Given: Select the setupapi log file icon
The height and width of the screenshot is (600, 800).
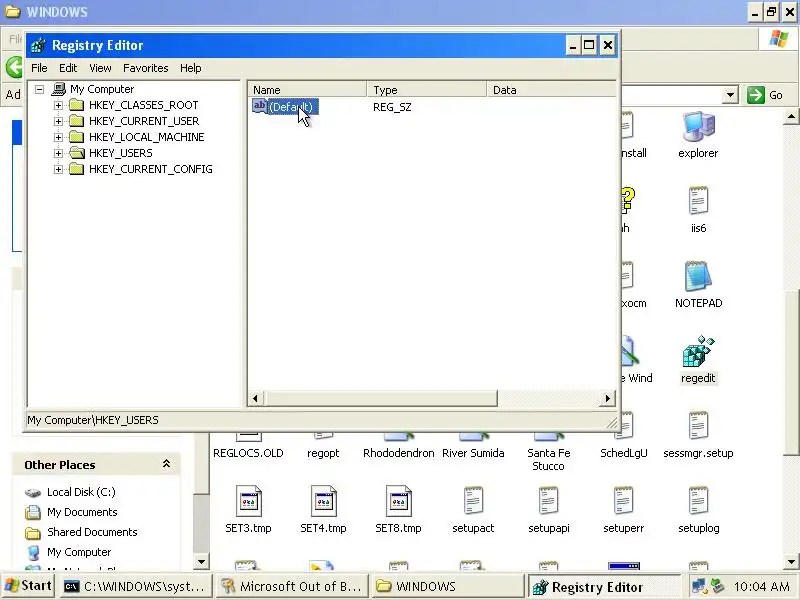Looking at the screenshot, I should pyautogui.click(x=548, y=501).
